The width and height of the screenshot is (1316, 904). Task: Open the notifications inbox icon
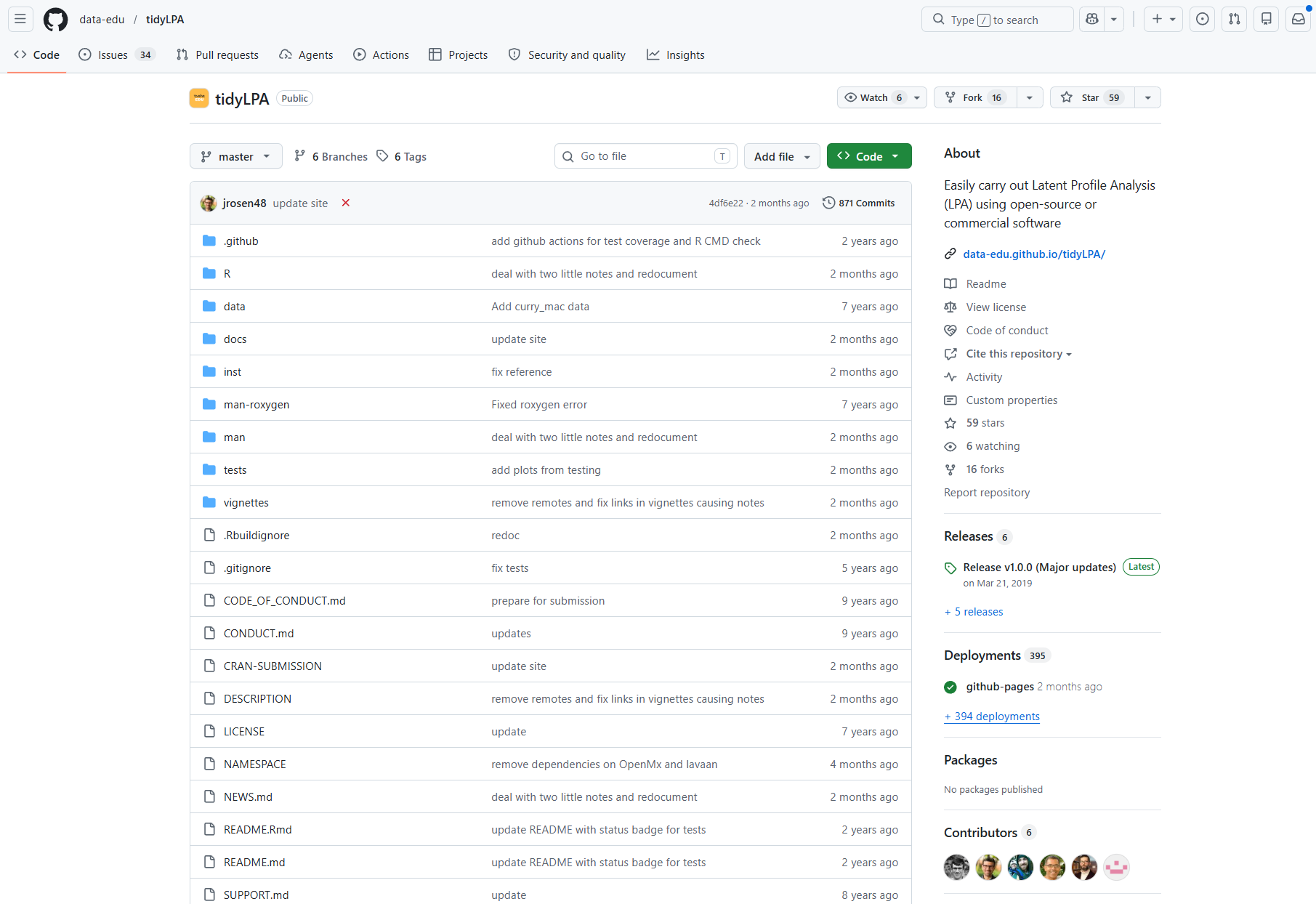pos(1298,20)
